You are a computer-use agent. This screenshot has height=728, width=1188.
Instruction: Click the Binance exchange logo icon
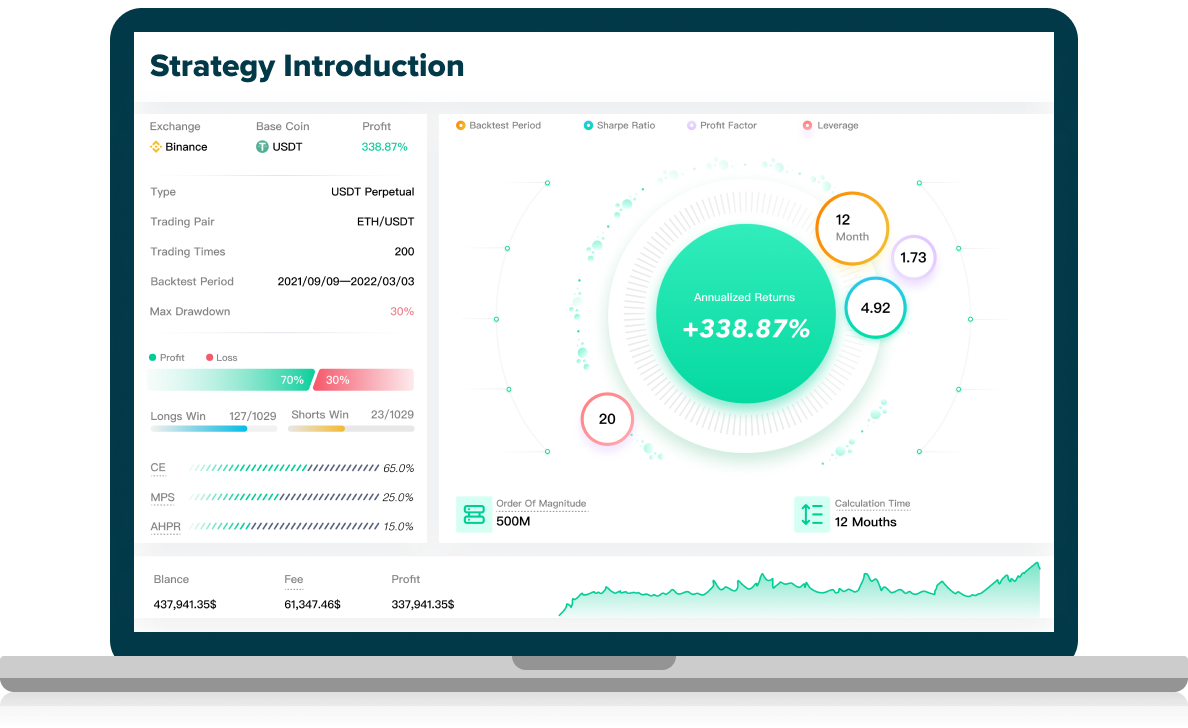tap(156, 147)
